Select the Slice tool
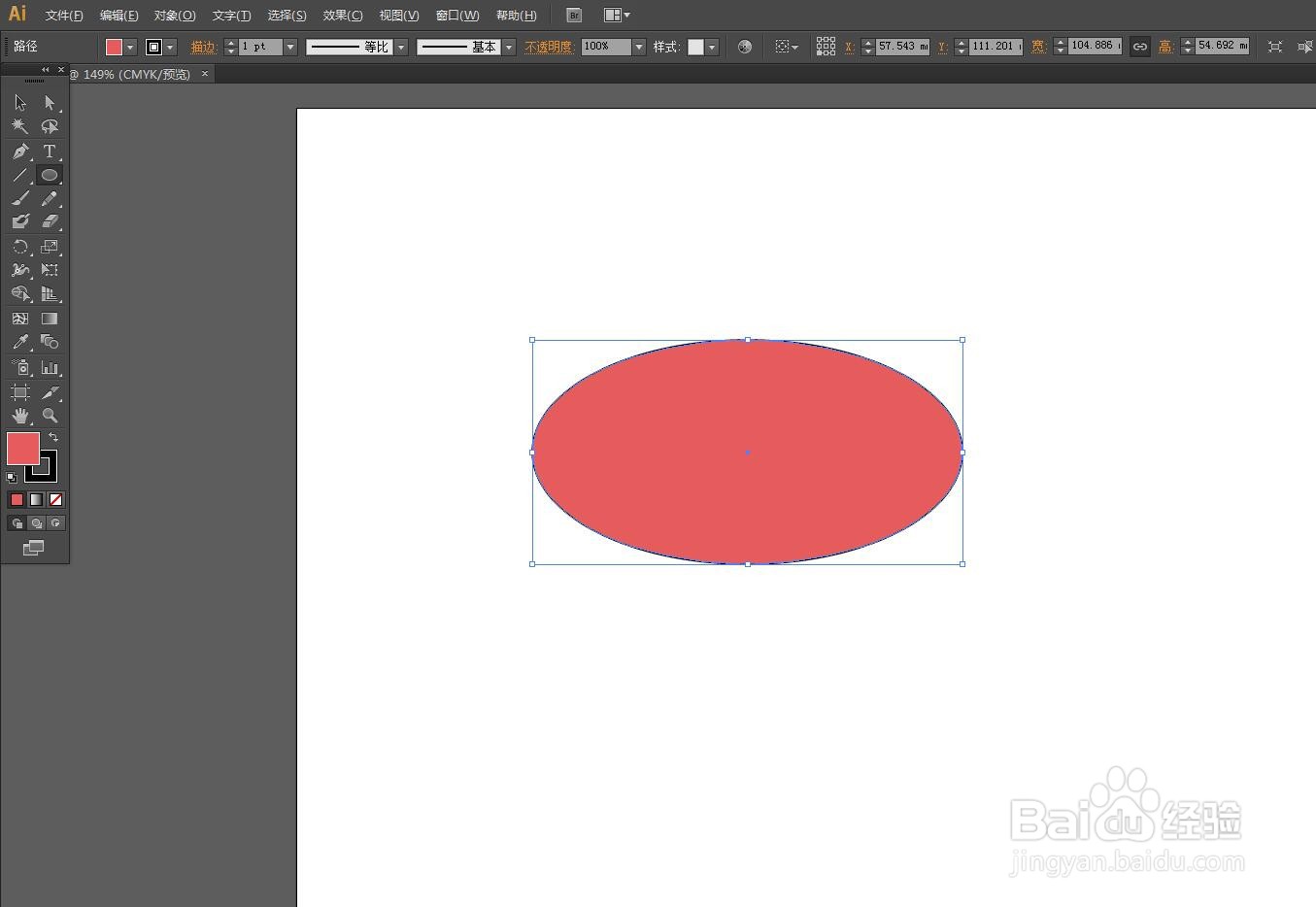Screen dimensions: 1316x907 [50, 392]
